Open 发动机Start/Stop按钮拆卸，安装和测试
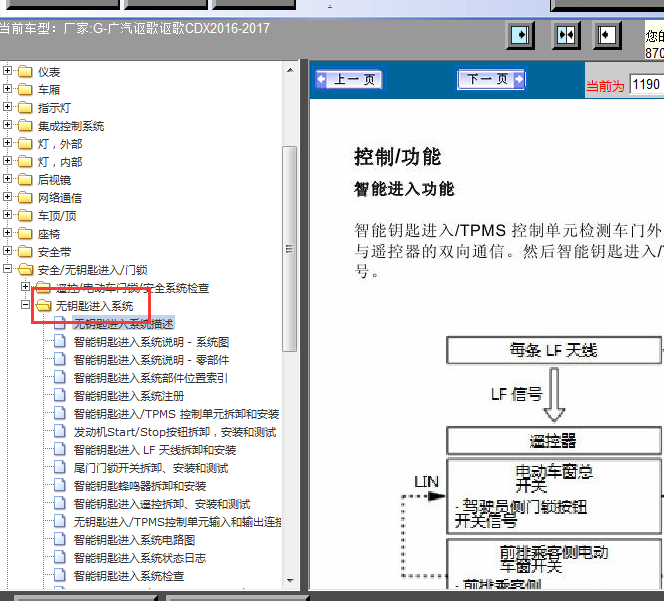 pyautogui.click(x=175, y=432)
